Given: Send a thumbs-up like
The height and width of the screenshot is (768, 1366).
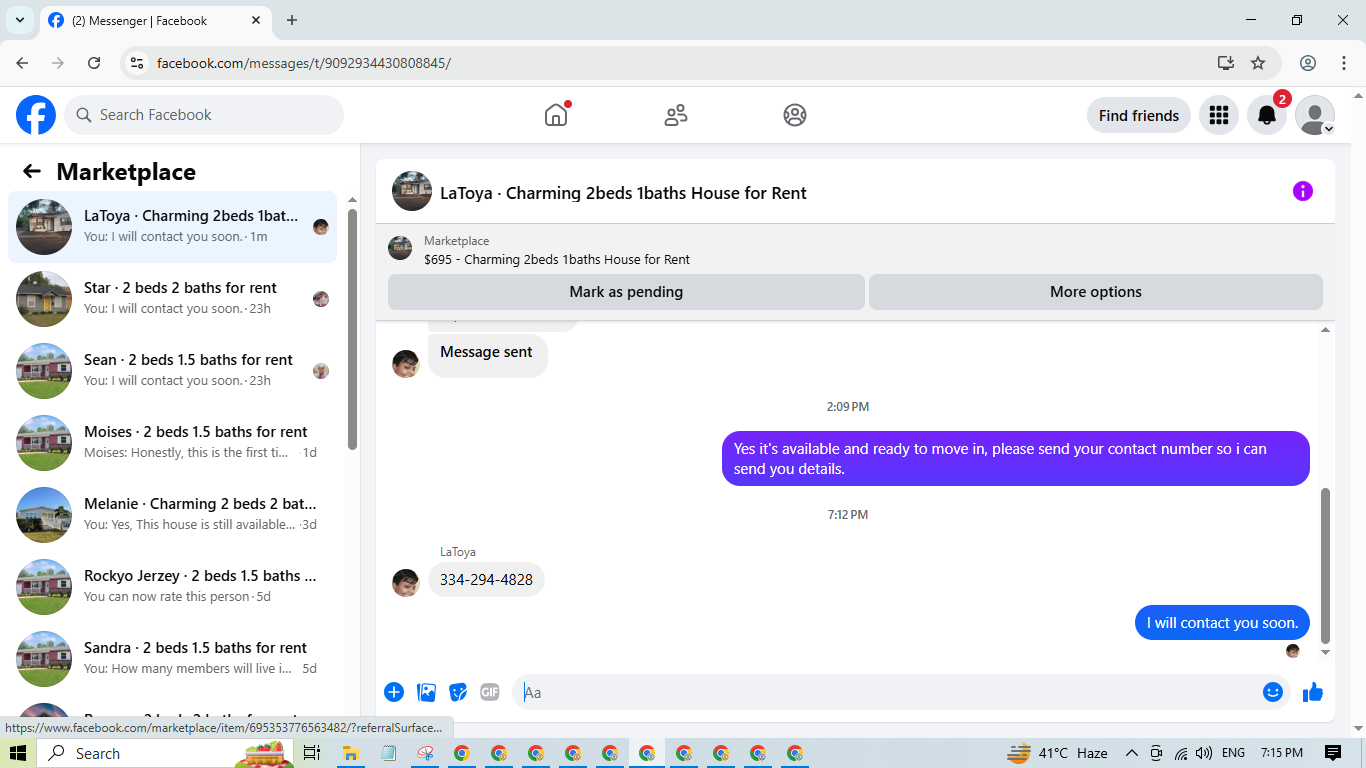Looking at the screenshot, I should pos(1313,692).
